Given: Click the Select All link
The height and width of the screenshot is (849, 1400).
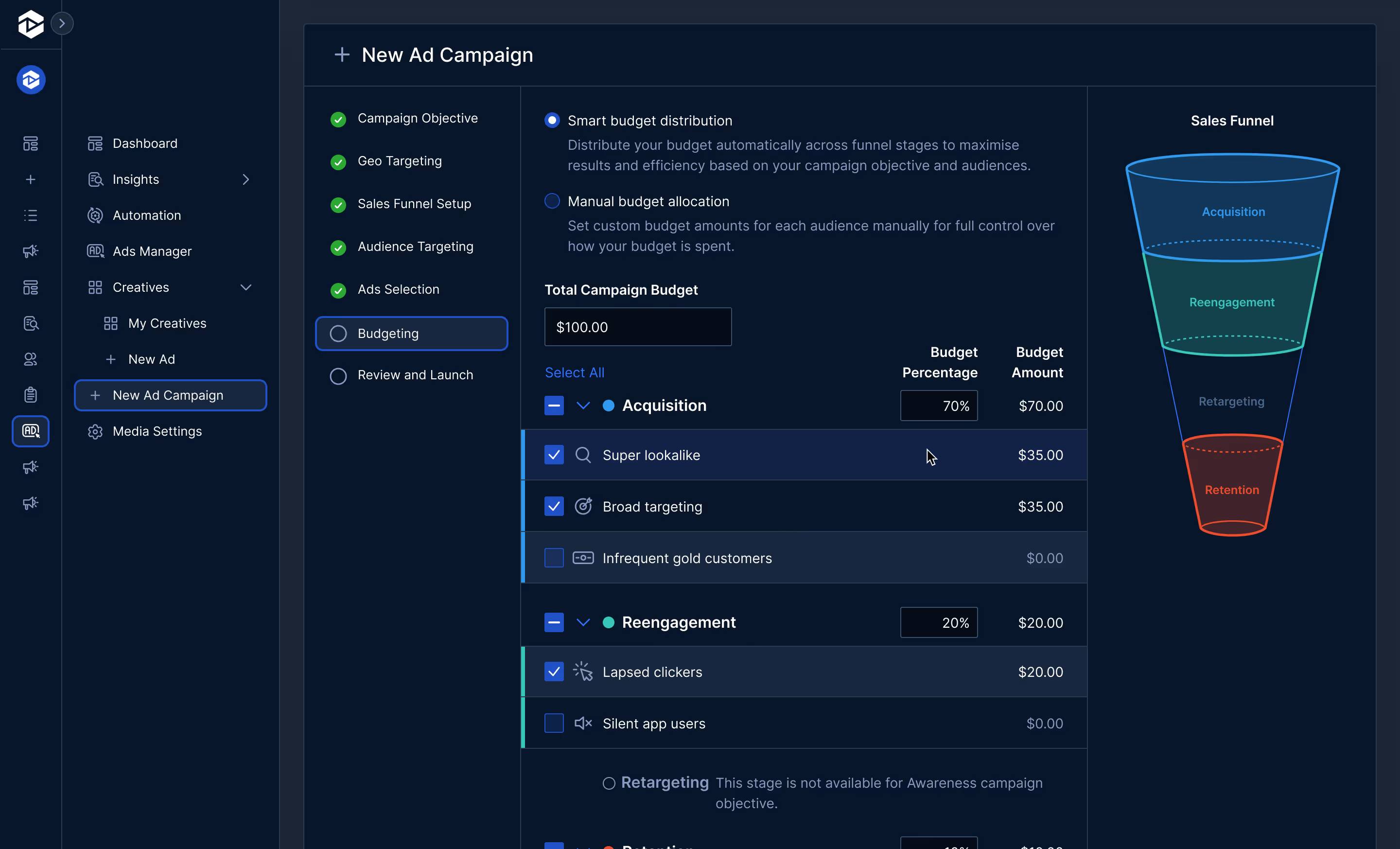Looking at the screenshot, I should (575, 372).
